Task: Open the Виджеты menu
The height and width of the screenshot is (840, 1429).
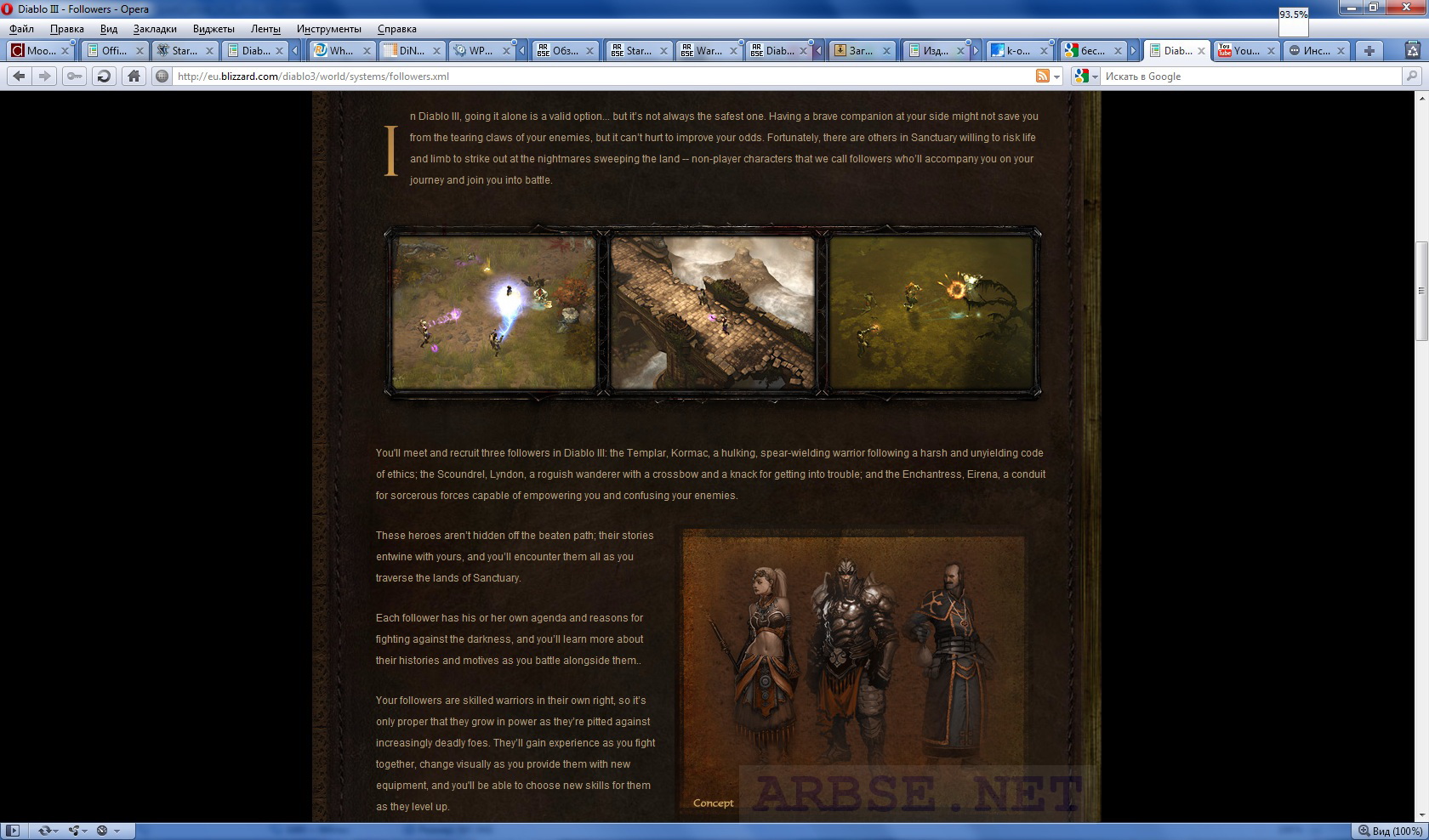Action: (x=213, y=29)
